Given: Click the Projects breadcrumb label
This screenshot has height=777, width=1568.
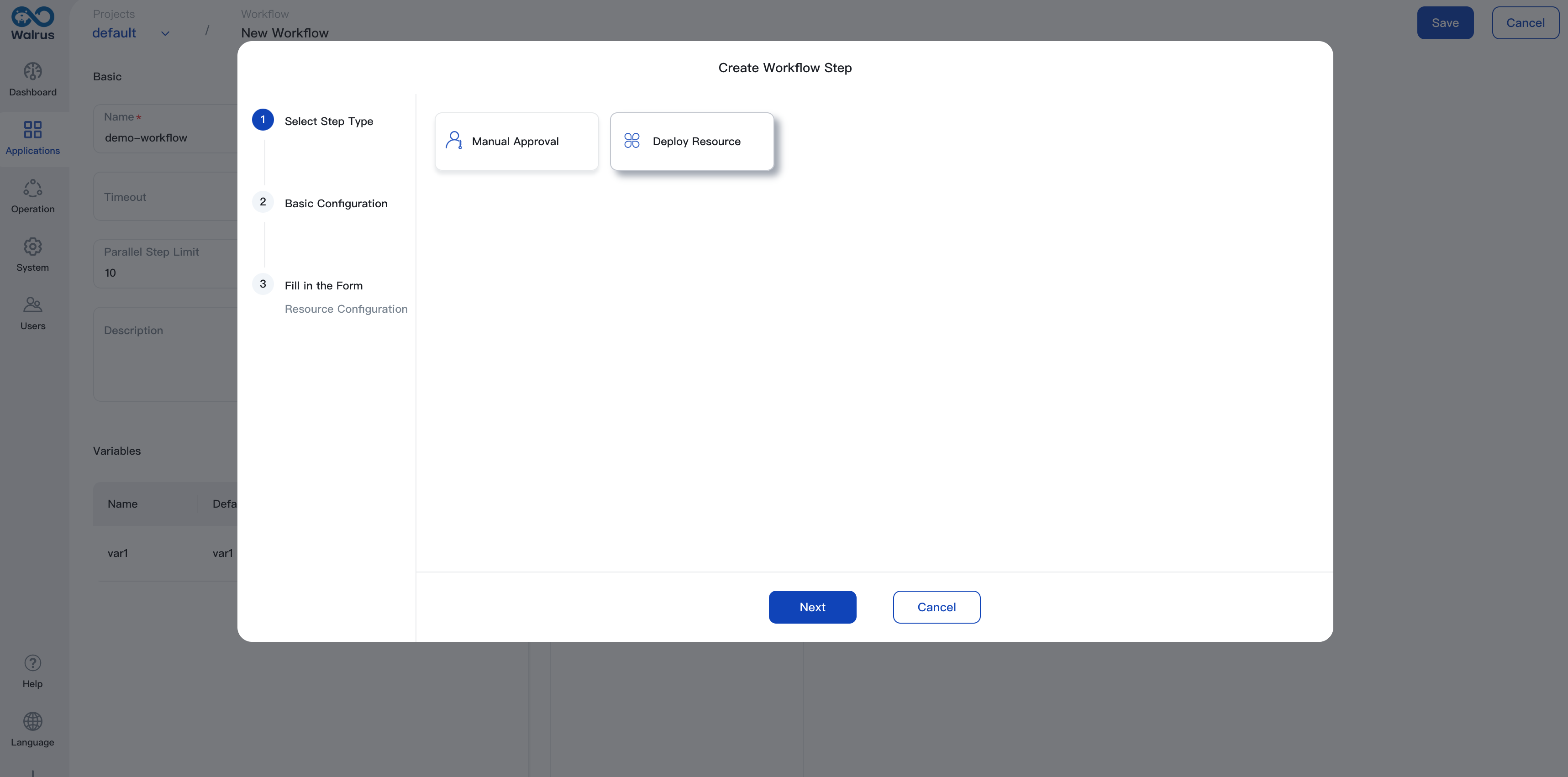Looking at the screenshot, I should pyautogui.click(x=114, y=13).
